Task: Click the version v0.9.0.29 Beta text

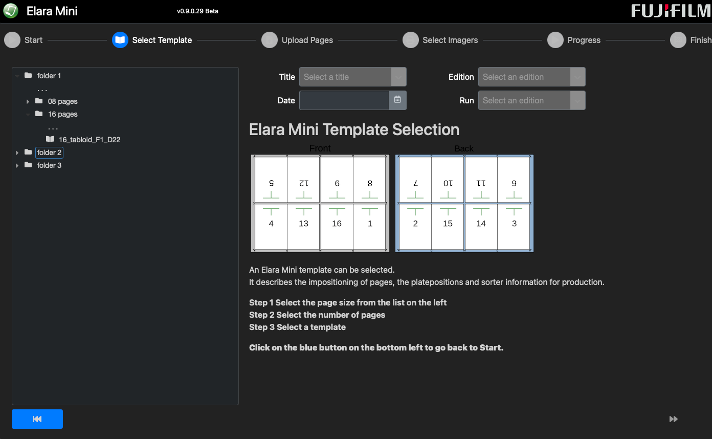Action: point(198,11)
